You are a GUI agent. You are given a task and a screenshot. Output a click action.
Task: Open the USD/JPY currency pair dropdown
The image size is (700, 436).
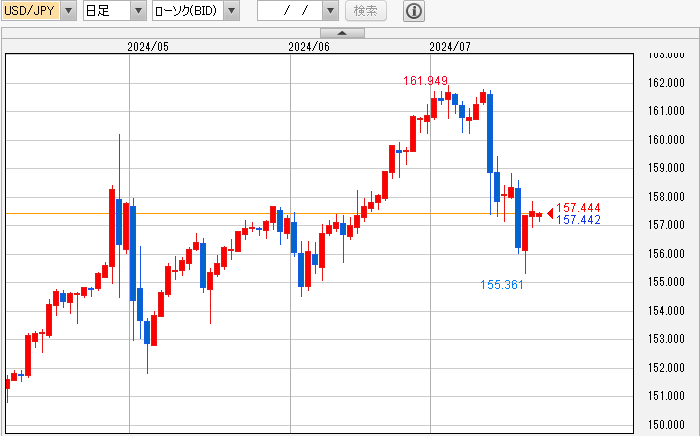coord(68,11)
